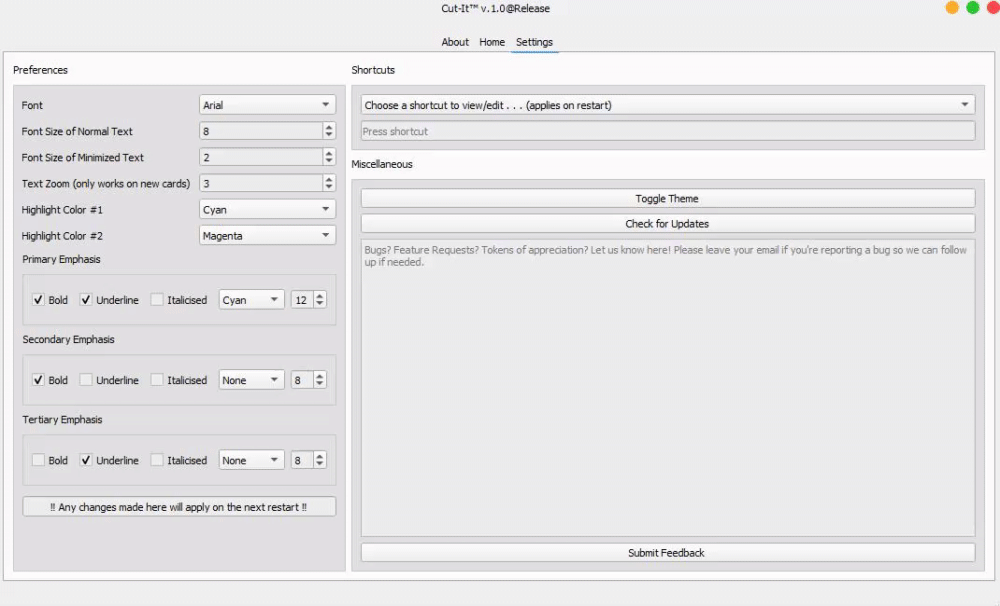Screen dimensions: 1000x606
Task: Open Primary Emphasis Cyan color dropdown
Action: (251, 300)
